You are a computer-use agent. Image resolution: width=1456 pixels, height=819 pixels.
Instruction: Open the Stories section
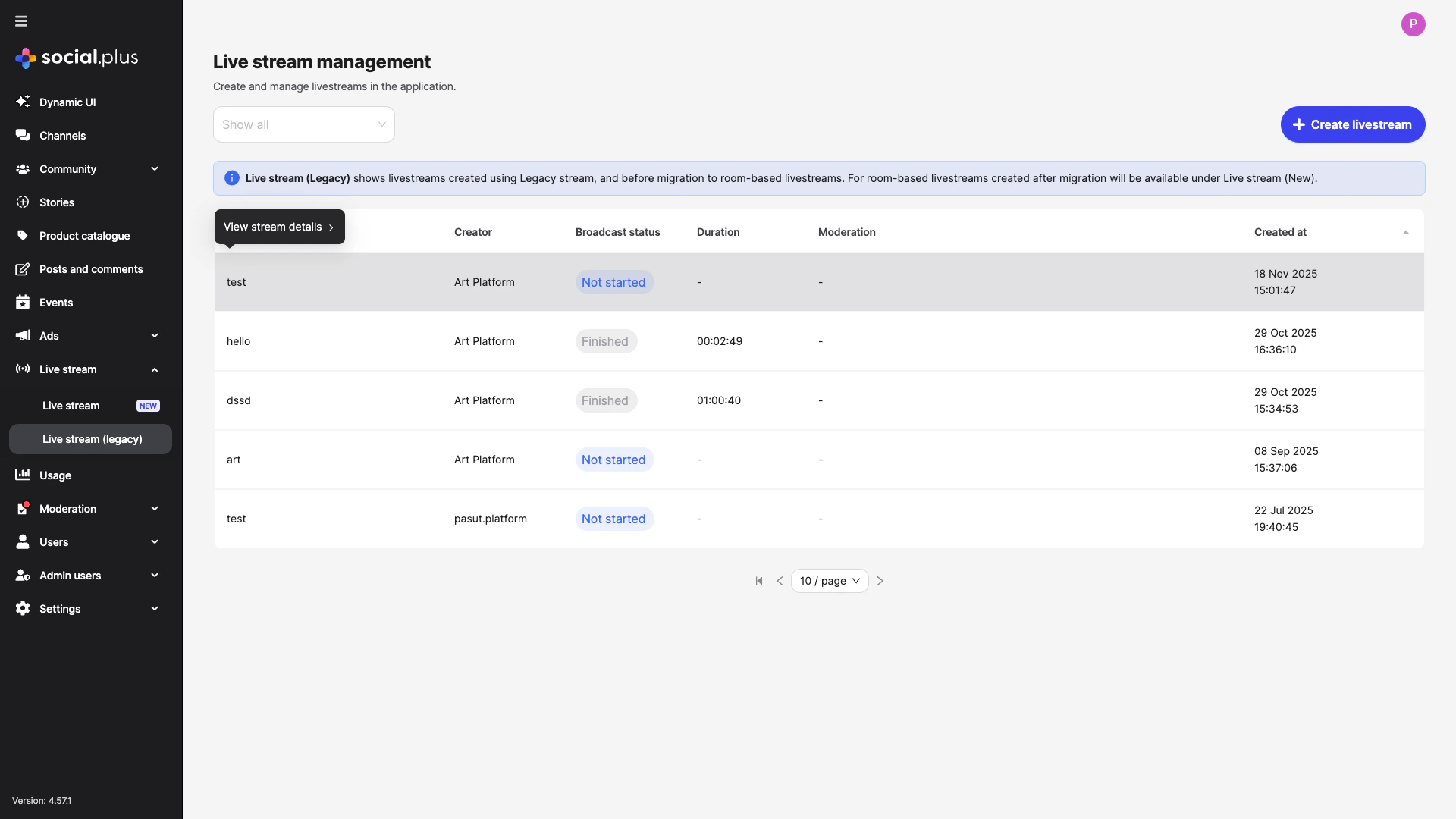point(56,202)
